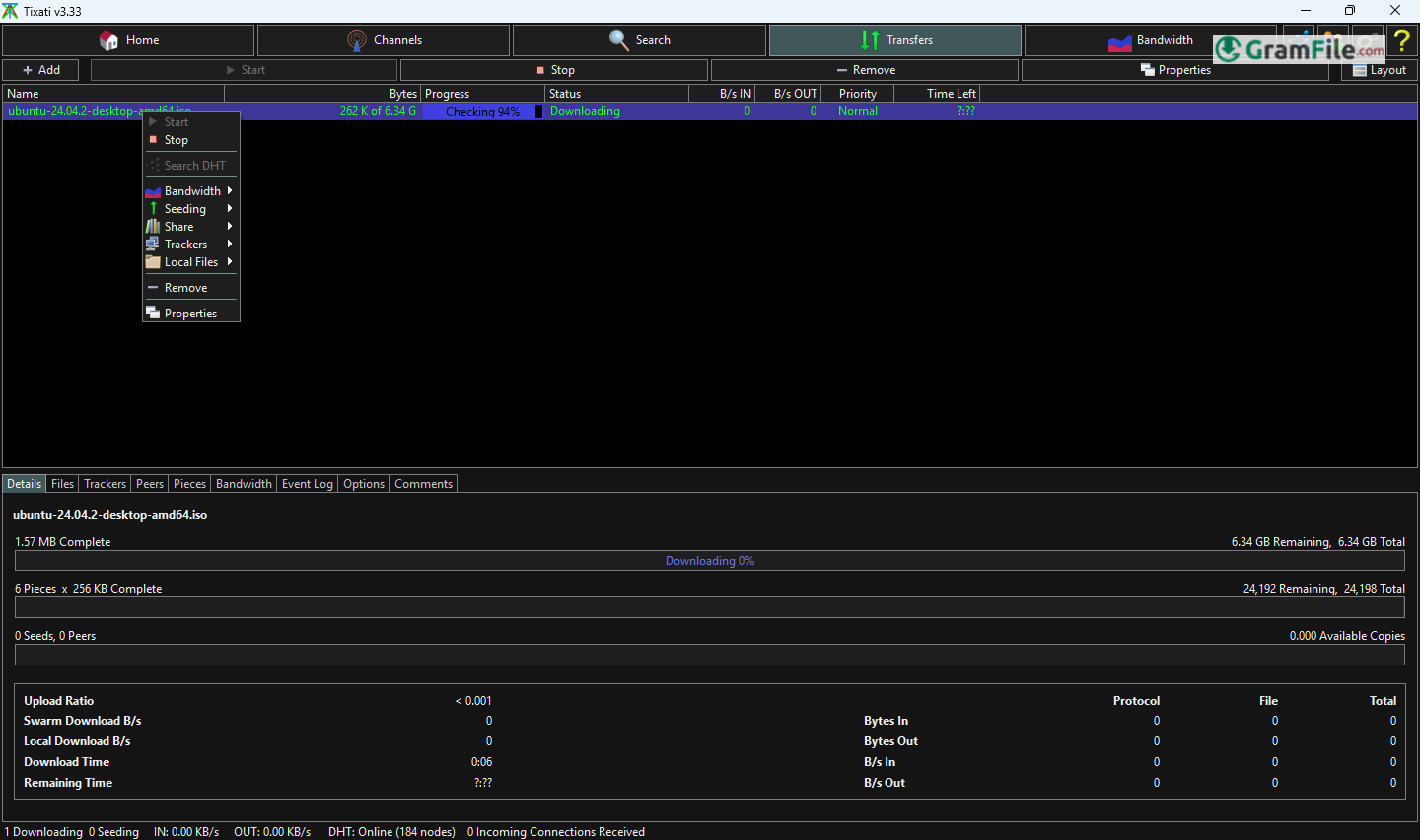Switch to the Event Log tab
The width and height of the screenshot is (1420, 840).
tap(308, 484)
